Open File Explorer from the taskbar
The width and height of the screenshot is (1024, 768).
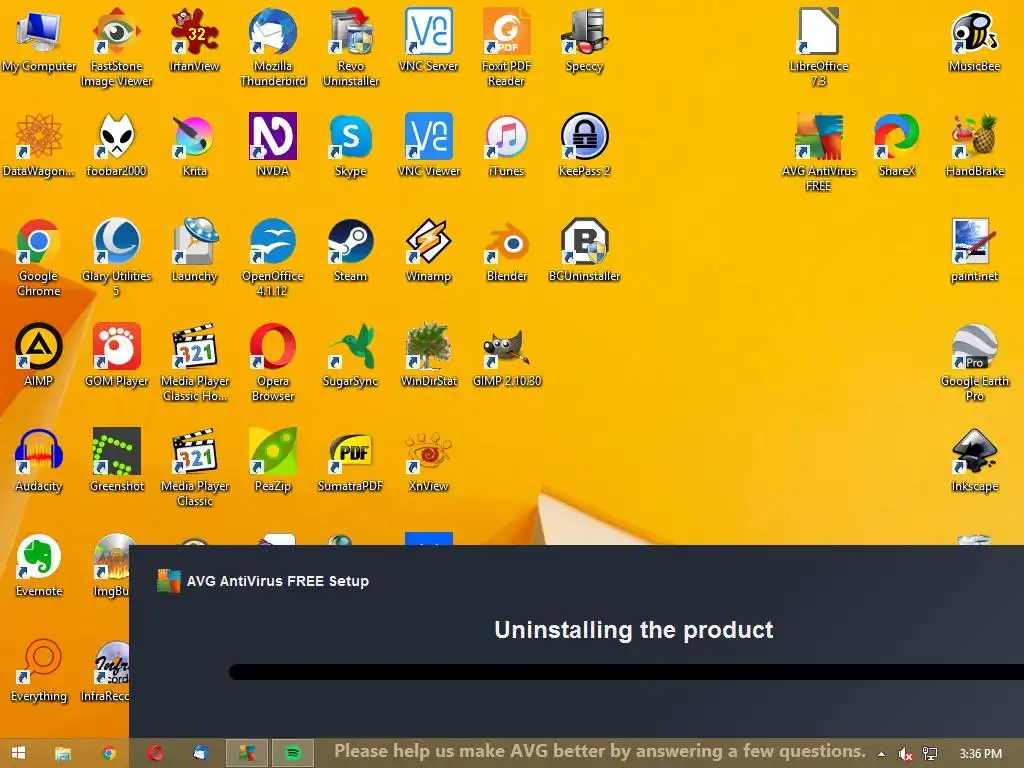coord(63,753)
